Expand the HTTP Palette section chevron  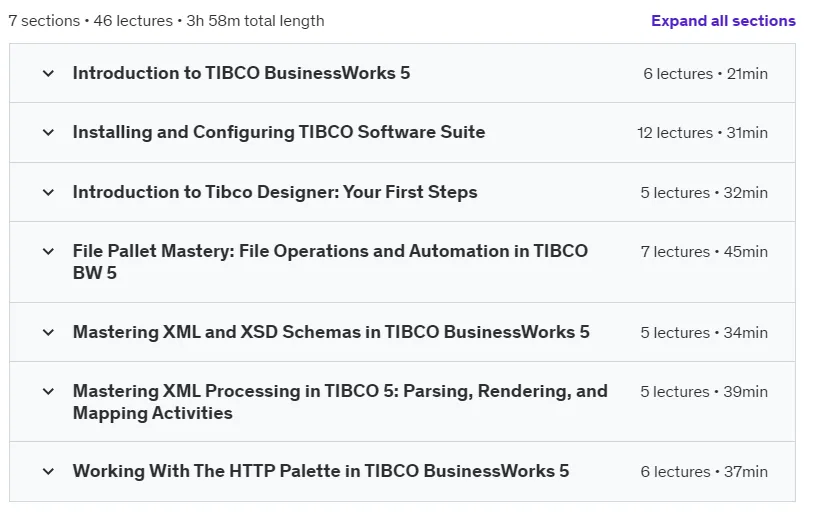(48, 472)
